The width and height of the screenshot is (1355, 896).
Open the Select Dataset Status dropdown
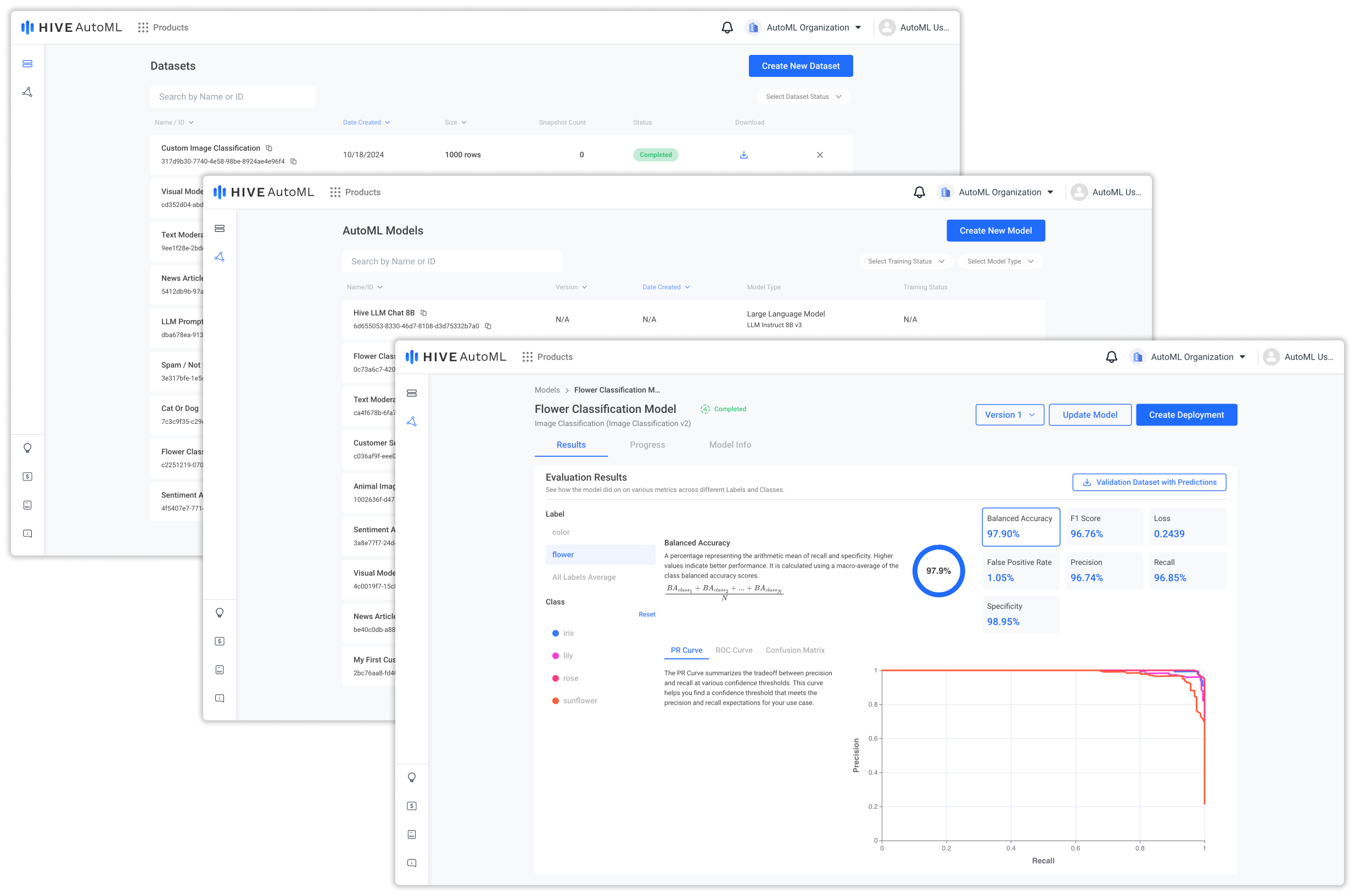pyautogui.click(x=802, y=96)
